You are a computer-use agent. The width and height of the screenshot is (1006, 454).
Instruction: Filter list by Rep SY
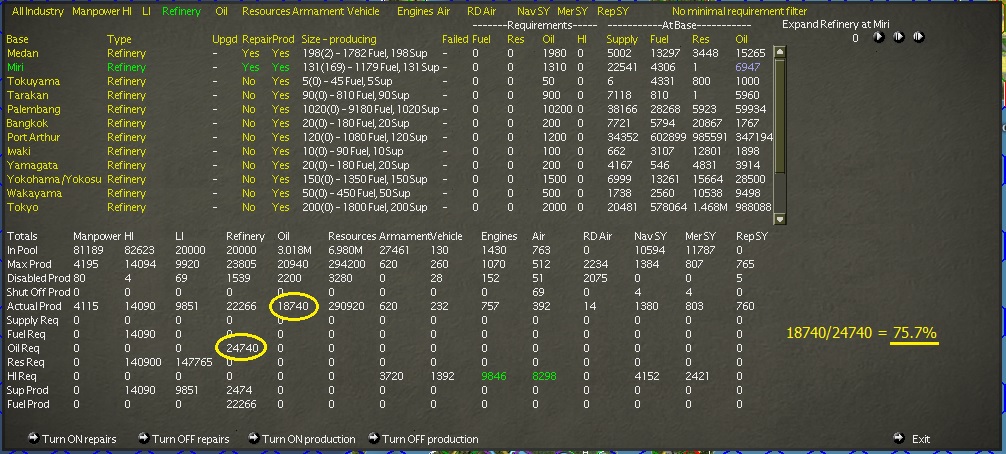(x=611, y=12)
